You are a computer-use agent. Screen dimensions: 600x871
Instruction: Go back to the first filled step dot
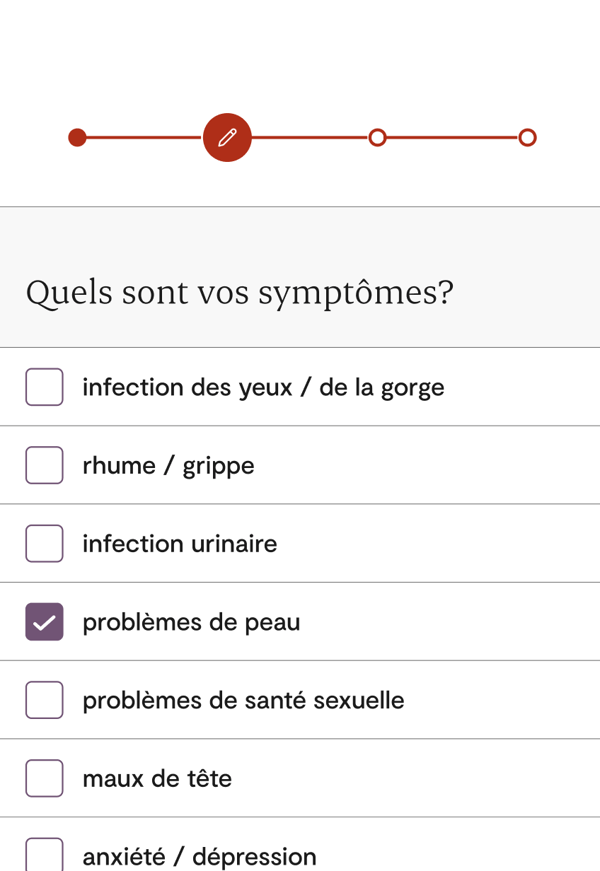pos(77,137)
